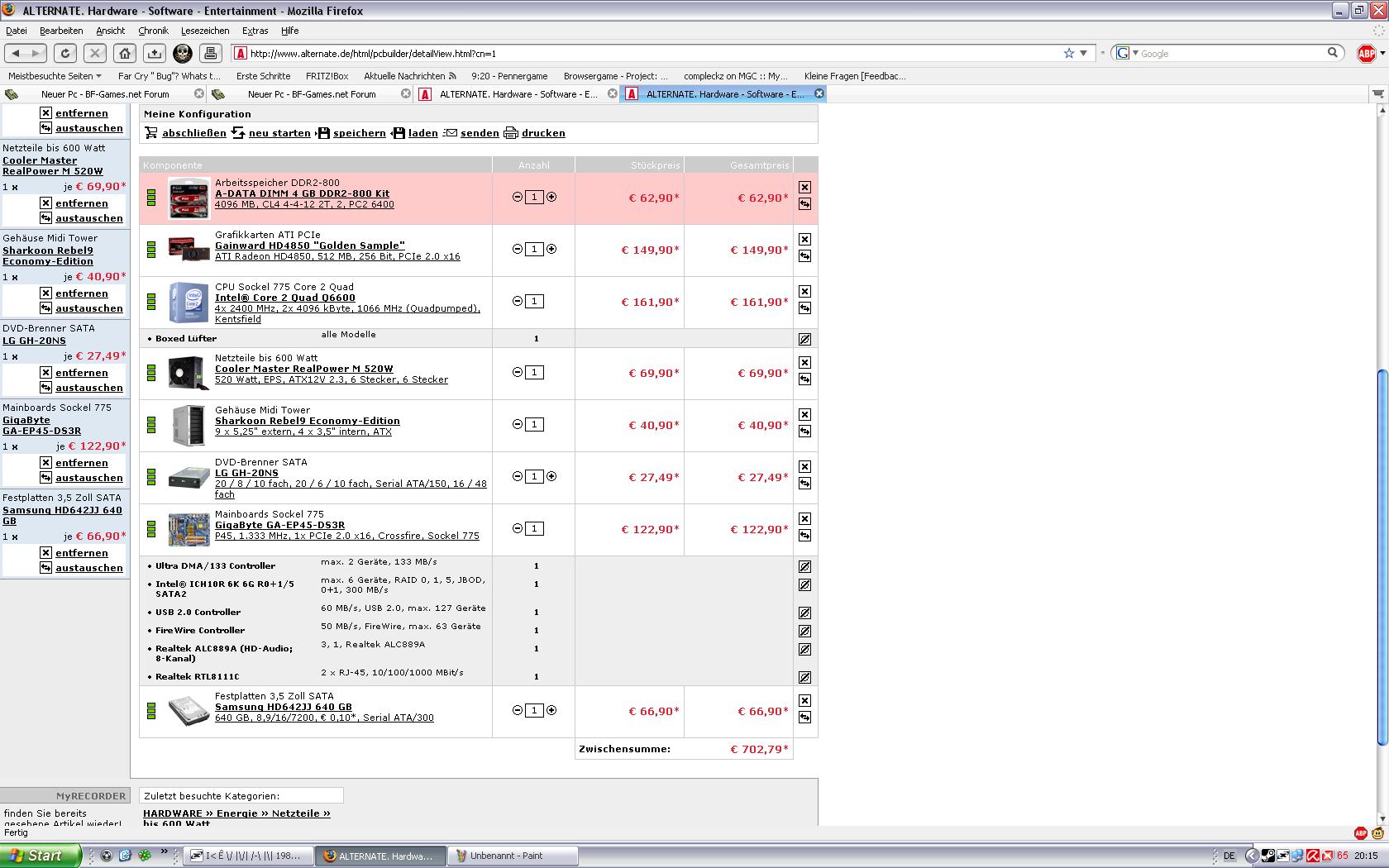Decrease Gainward HD4850 quantity with minus icon
This screenshot has height=868, width=1389.
(518, 249)
